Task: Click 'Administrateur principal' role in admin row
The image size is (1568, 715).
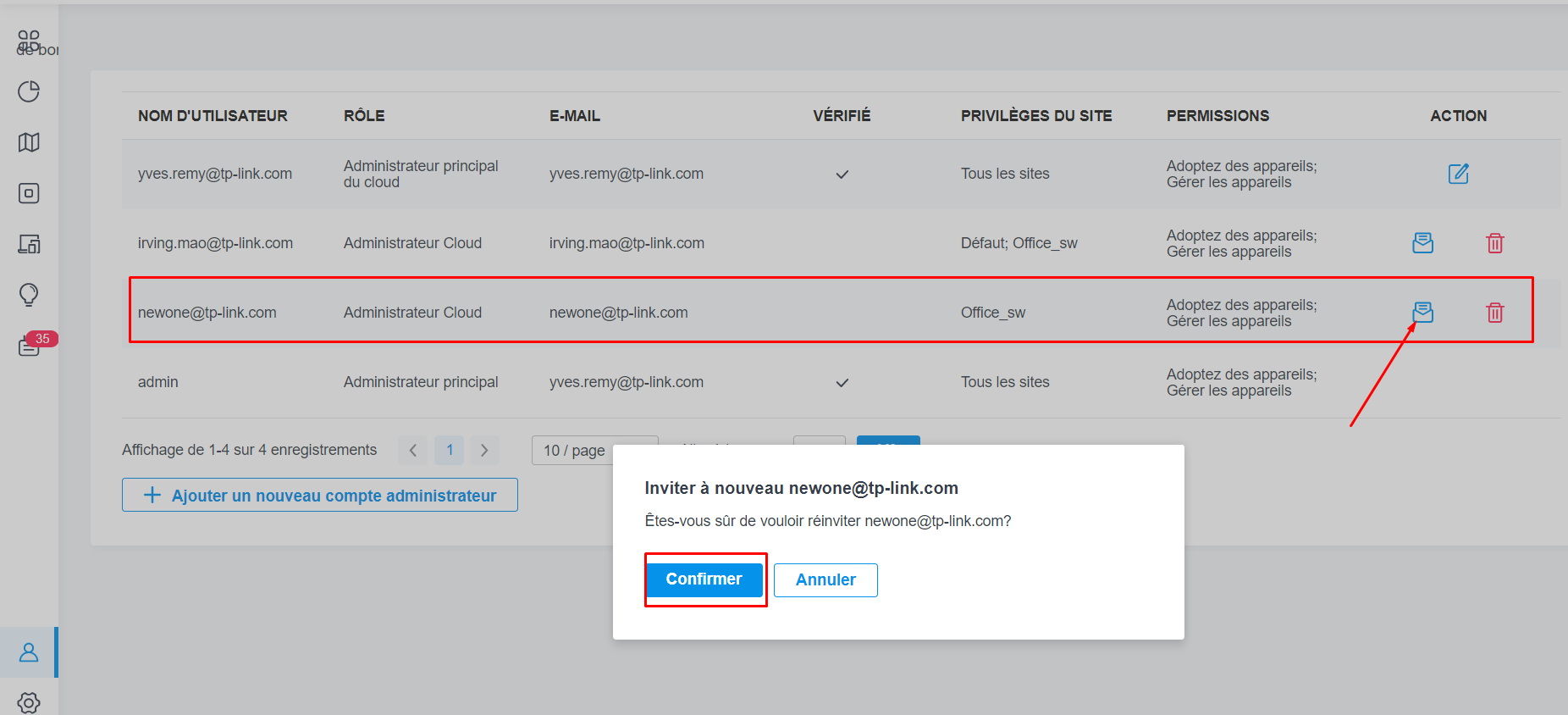Action: pos(421,382)
